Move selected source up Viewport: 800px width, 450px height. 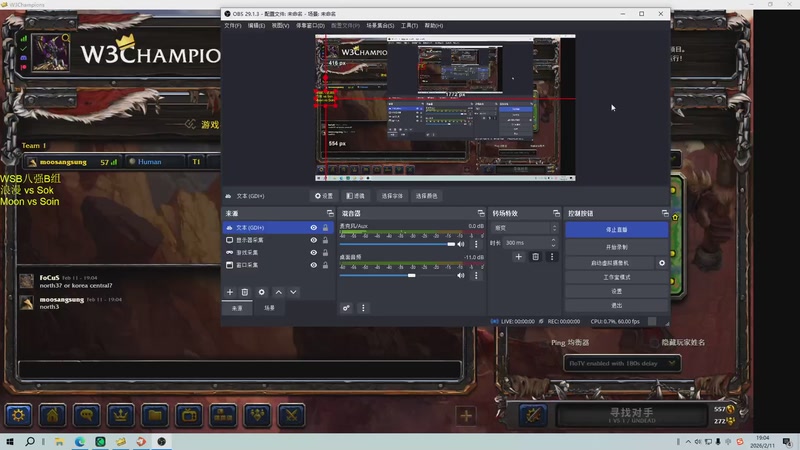pos(279,292)
